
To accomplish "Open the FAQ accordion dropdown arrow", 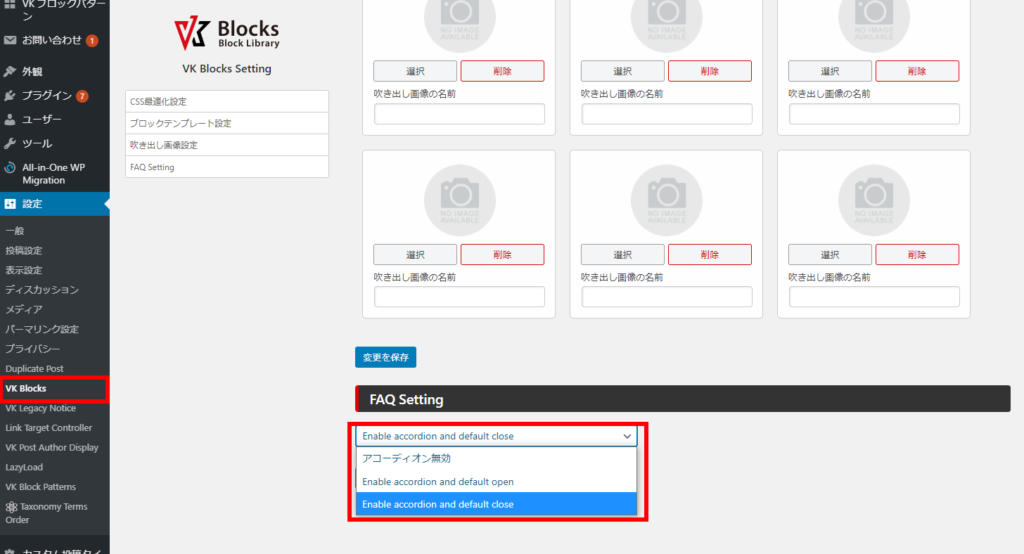I will (627, 436).
